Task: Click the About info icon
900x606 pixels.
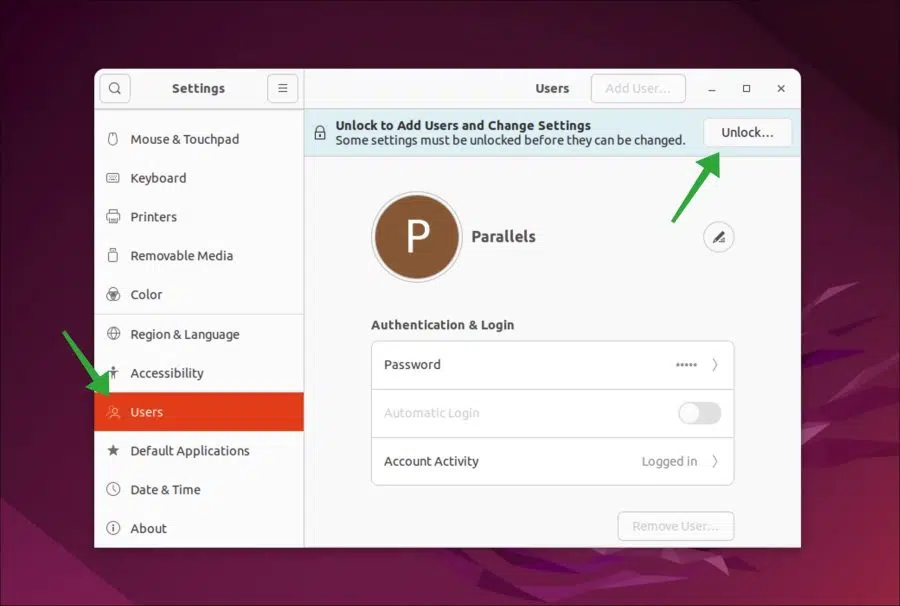Action: pyautogui.click(x=113, y=528)
